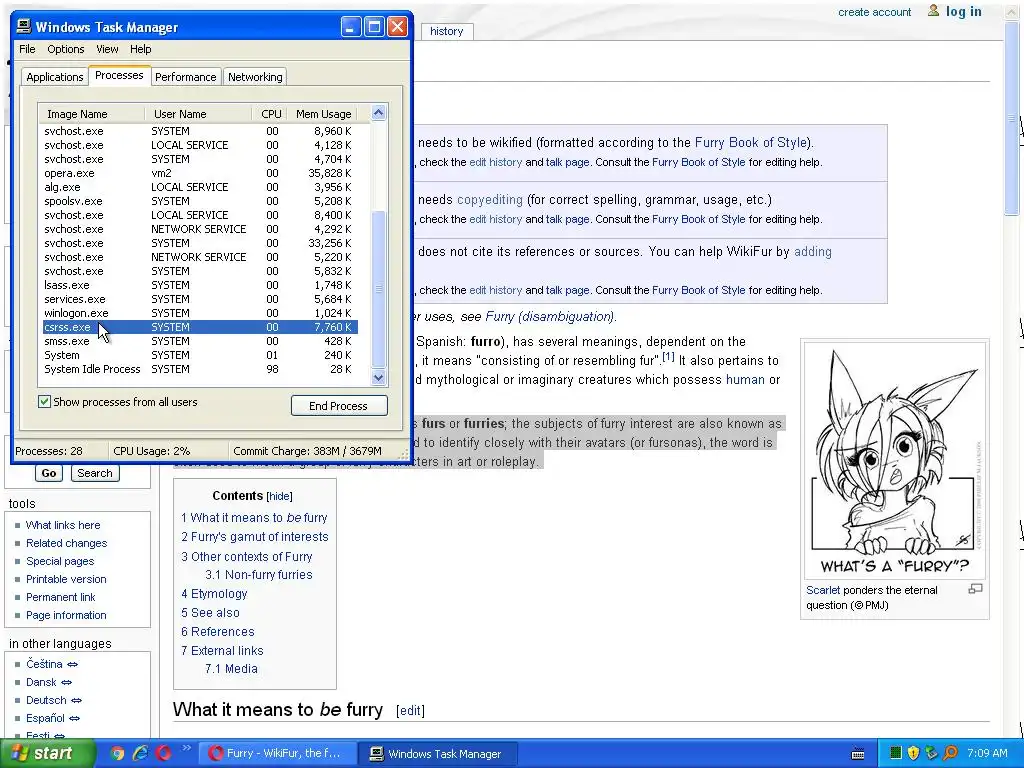Hide the Contents table via hide link
Viewport: 1024px width, 768px height.
[280, 496]
